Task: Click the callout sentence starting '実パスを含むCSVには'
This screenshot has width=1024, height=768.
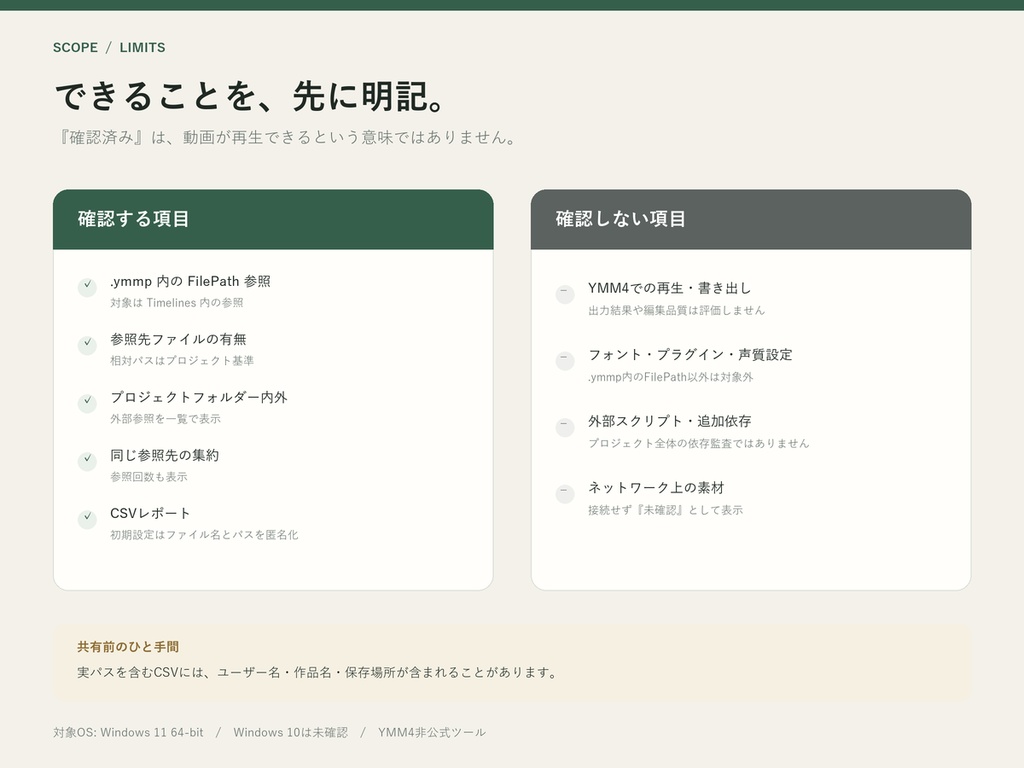Action: (317, 673)
